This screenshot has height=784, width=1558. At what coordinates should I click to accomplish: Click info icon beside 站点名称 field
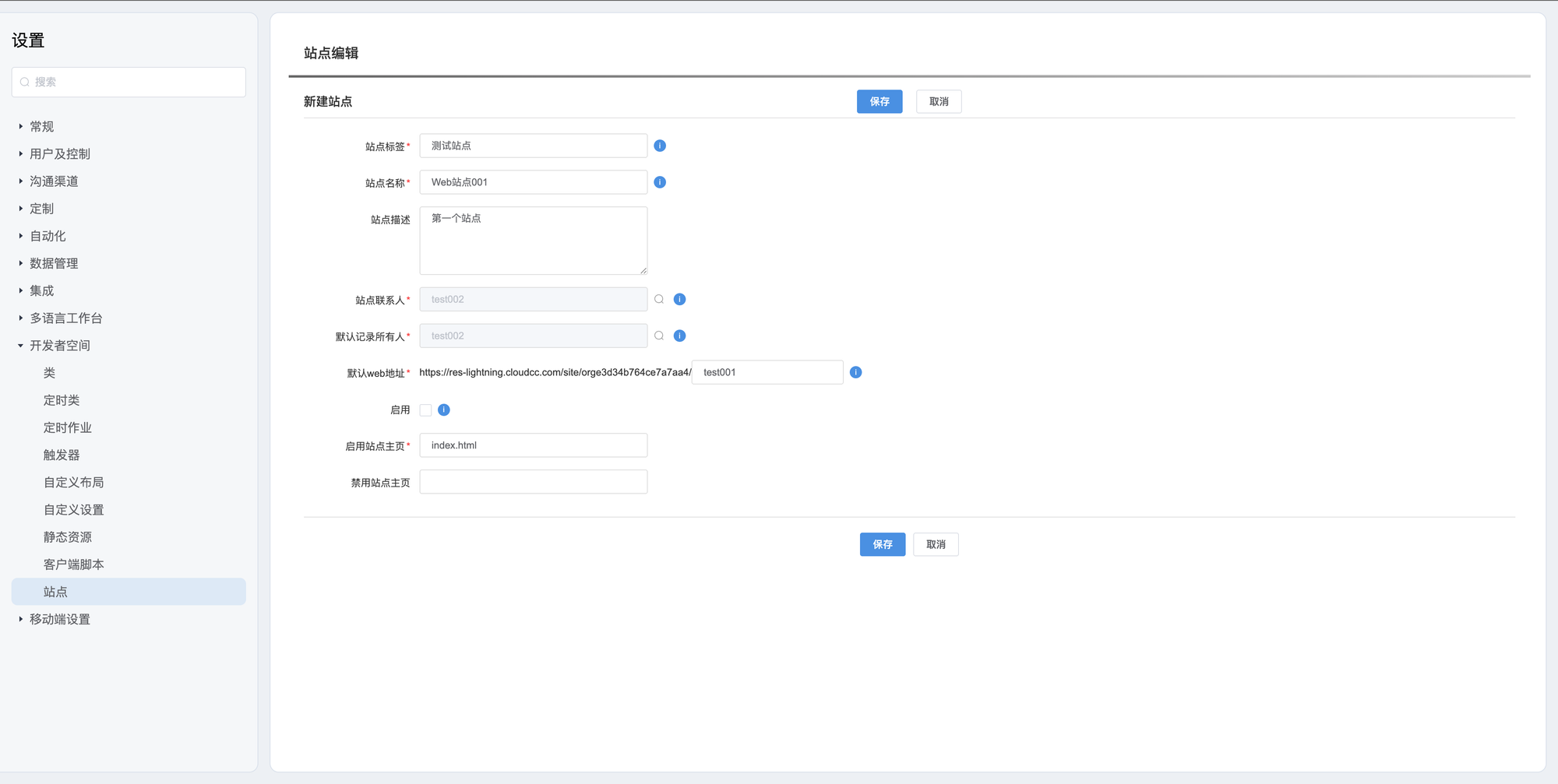[x=660, y=182]
